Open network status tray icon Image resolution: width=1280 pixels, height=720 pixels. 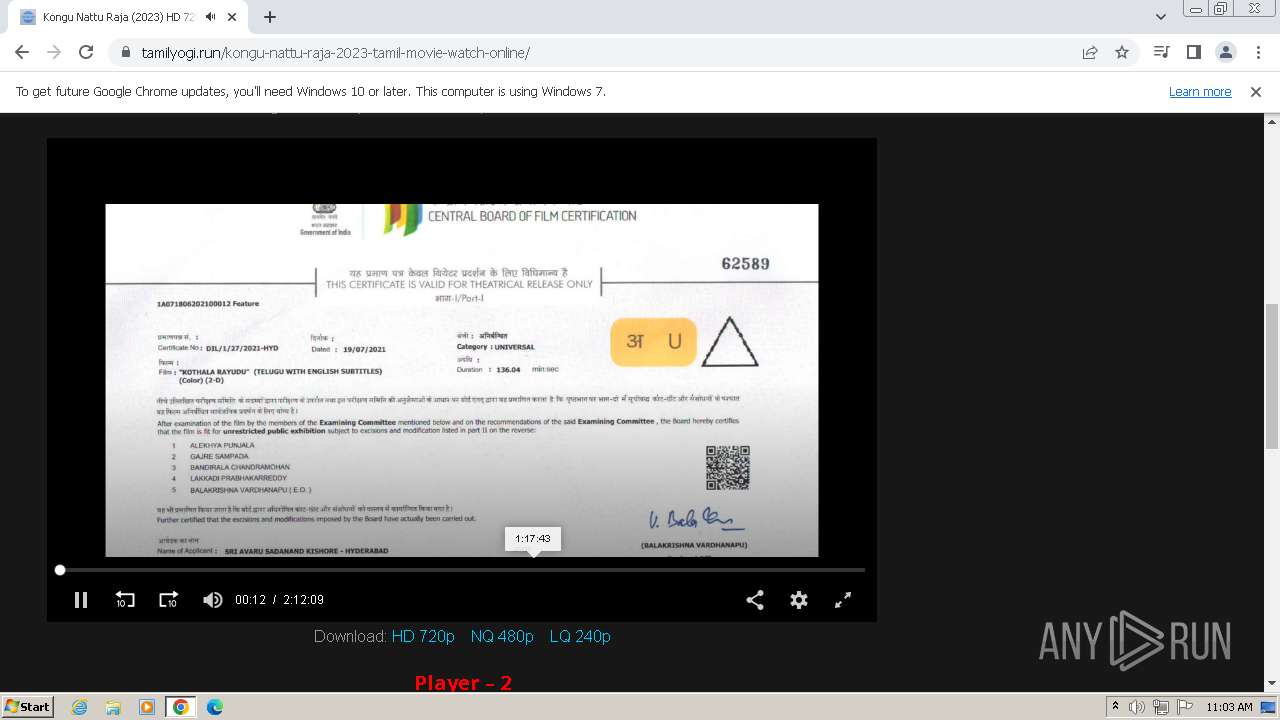pos(1160,707)
